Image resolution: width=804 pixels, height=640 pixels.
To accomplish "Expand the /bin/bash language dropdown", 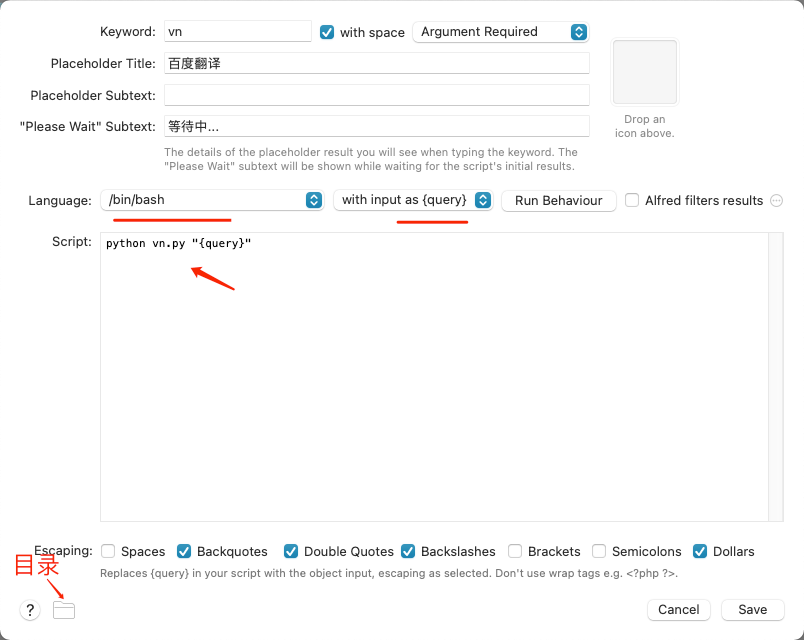I will coord(215,200).
